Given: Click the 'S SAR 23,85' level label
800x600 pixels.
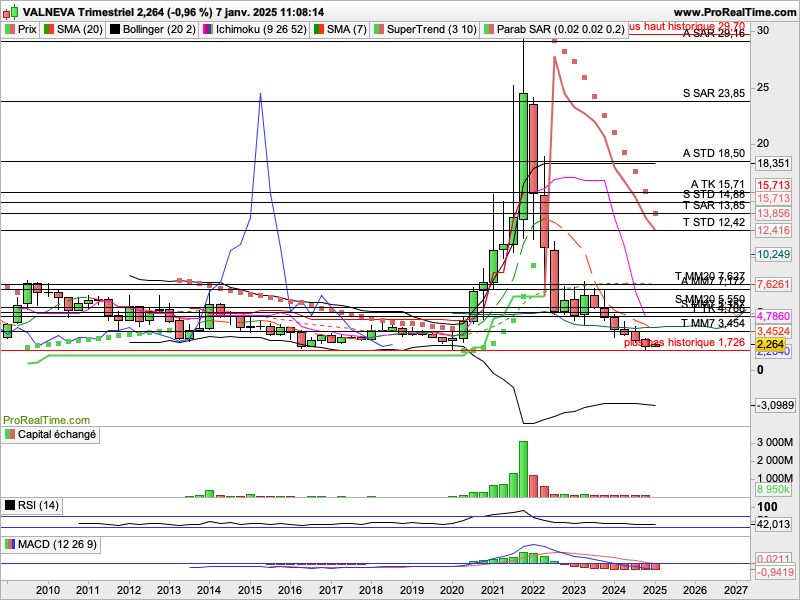Looking at the screenshot, I should point(714,93).
